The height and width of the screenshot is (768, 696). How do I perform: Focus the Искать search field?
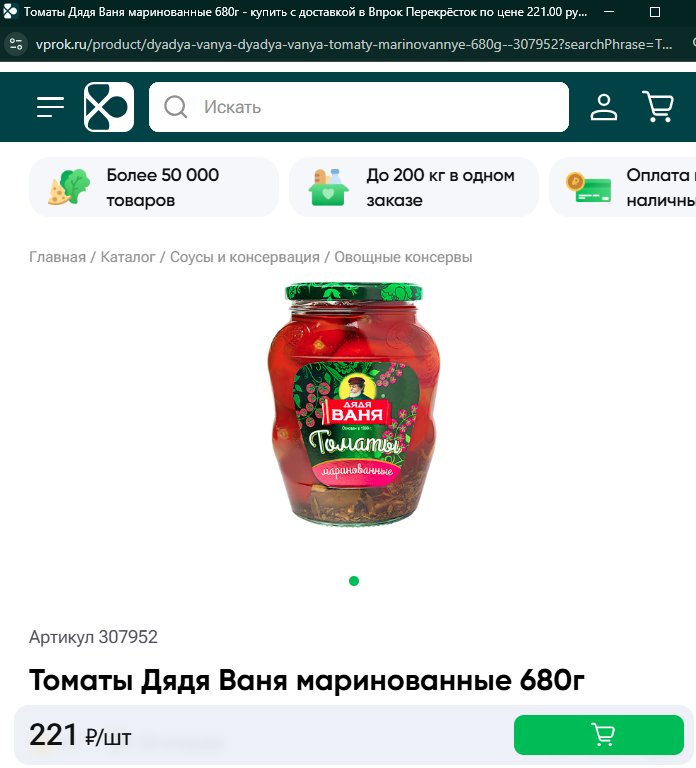pos(359,107)
